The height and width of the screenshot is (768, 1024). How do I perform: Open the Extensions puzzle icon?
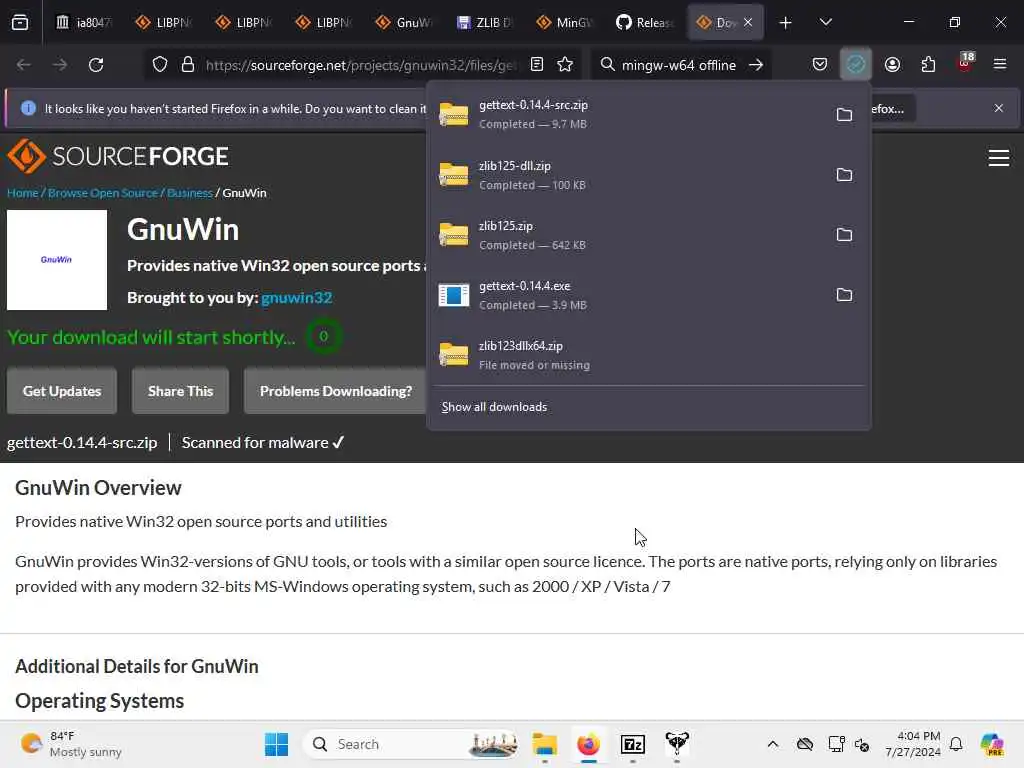coord(928,65)
